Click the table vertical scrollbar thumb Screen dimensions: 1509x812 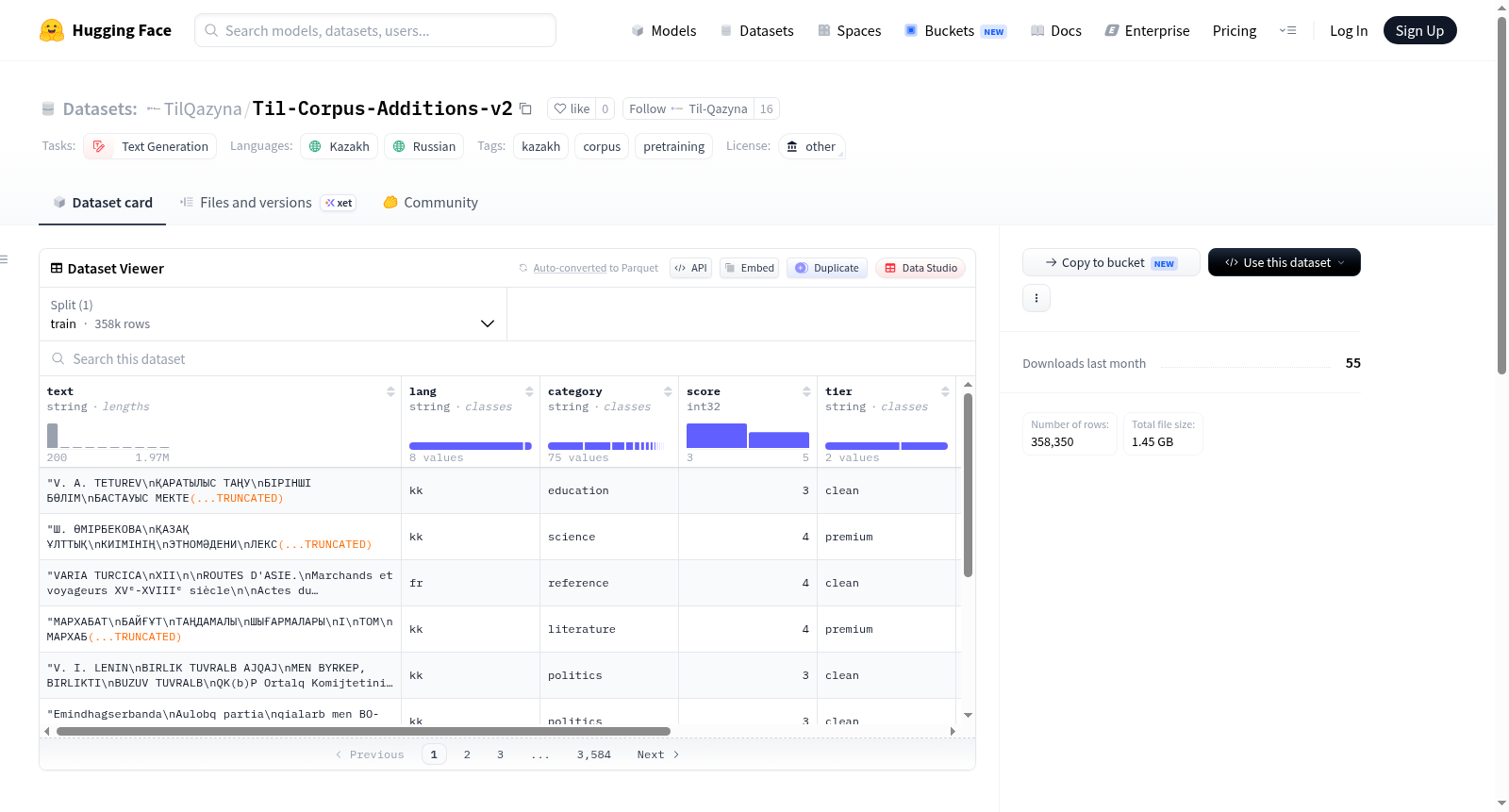click(968, 485)
